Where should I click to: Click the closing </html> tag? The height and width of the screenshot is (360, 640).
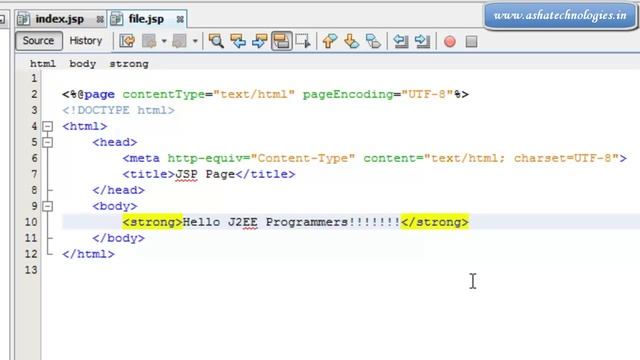tap(88, 254)
